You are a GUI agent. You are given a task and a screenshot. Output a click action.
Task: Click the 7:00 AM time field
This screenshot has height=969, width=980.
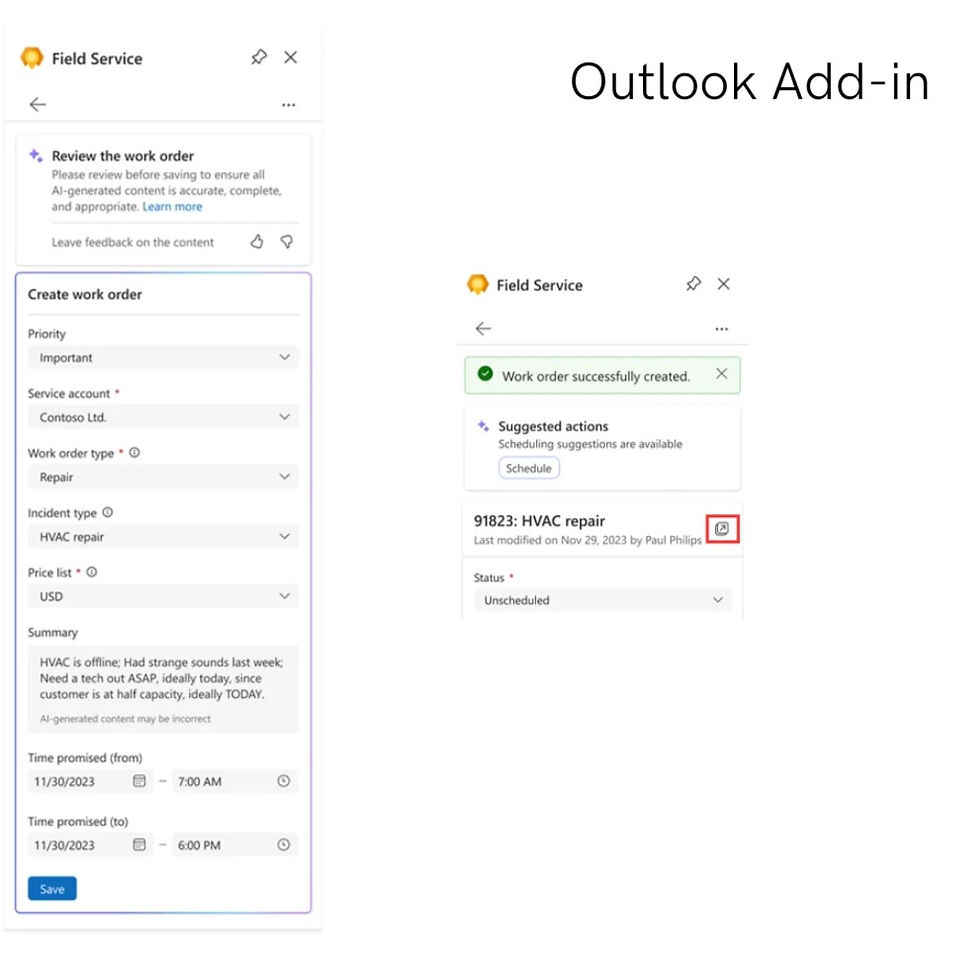click(x=235, y=781)
